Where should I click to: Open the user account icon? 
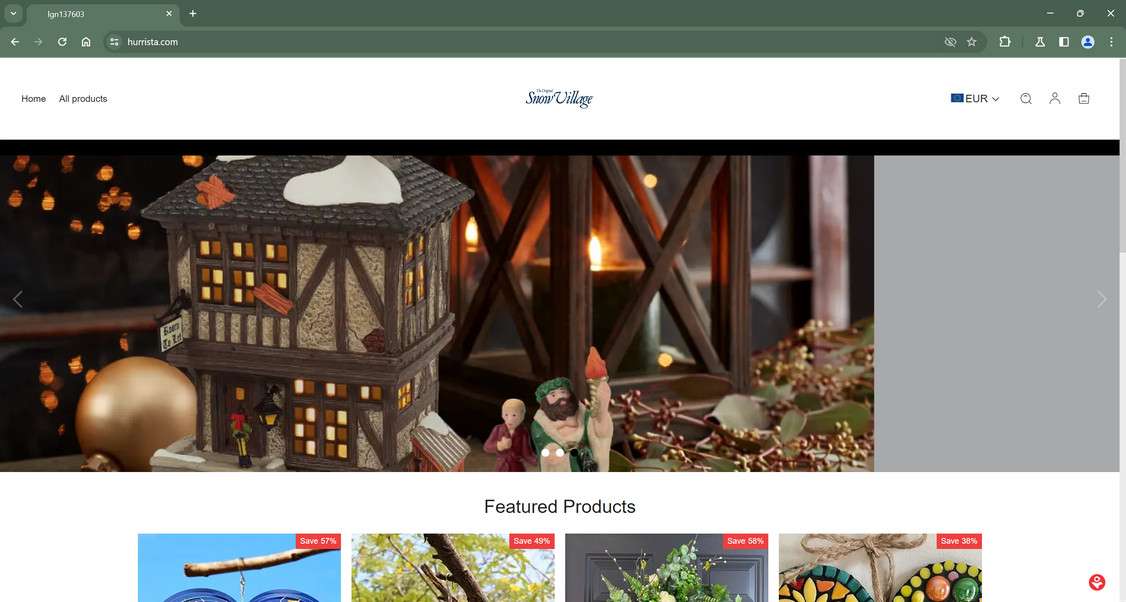1054,98
